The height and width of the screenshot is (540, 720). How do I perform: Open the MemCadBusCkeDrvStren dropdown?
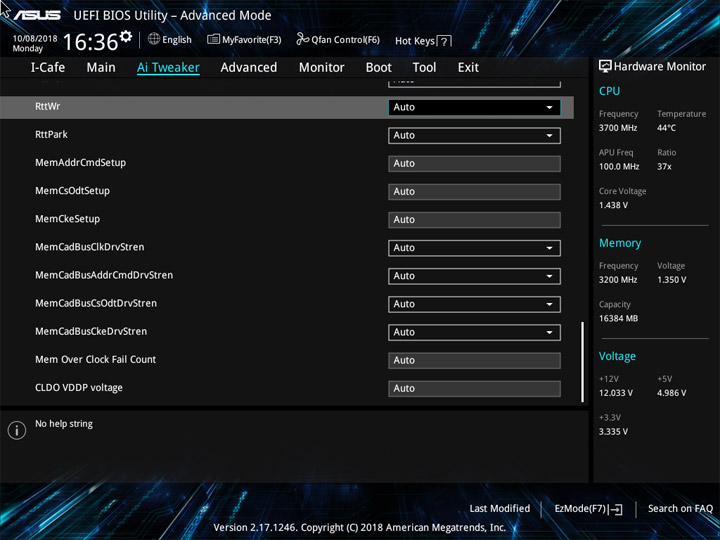[x=474, y=332]
